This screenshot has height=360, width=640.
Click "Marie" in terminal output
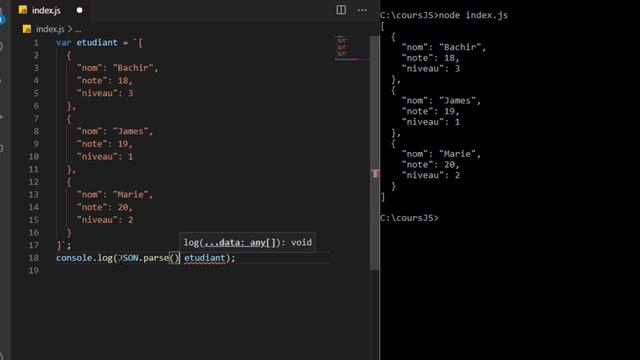pos(458,154)
